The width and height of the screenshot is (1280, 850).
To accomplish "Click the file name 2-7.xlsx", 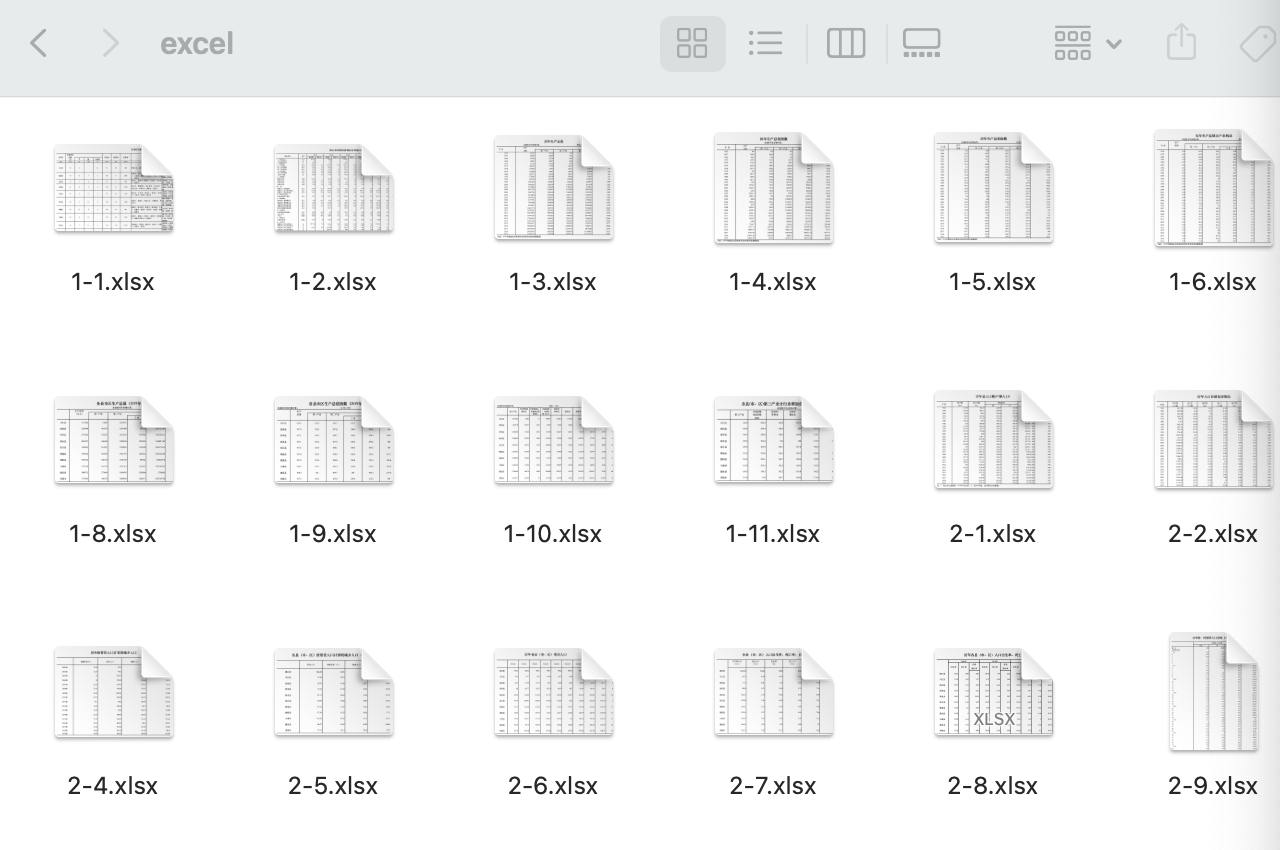I will [773, 786].
